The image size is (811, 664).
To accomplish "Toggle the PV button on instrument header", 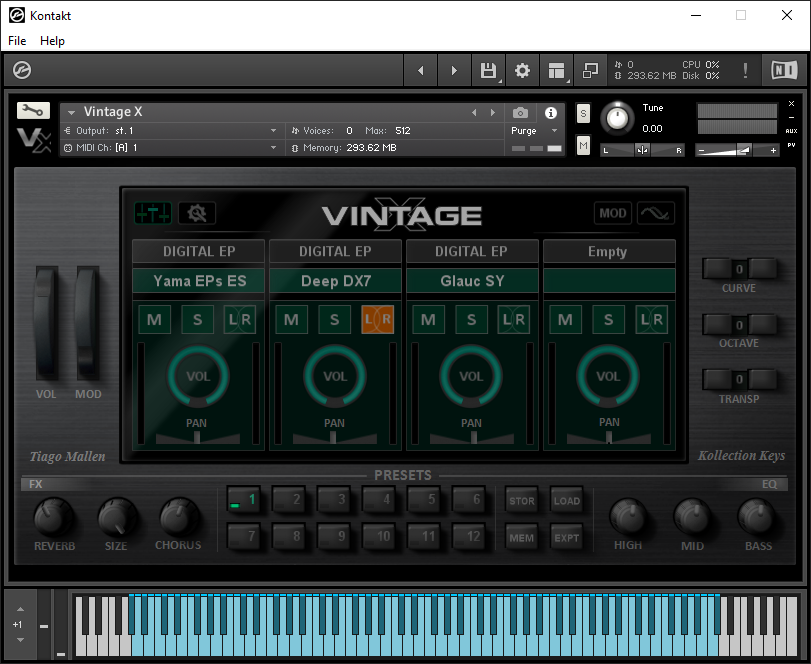I will (x=791, y=145).
